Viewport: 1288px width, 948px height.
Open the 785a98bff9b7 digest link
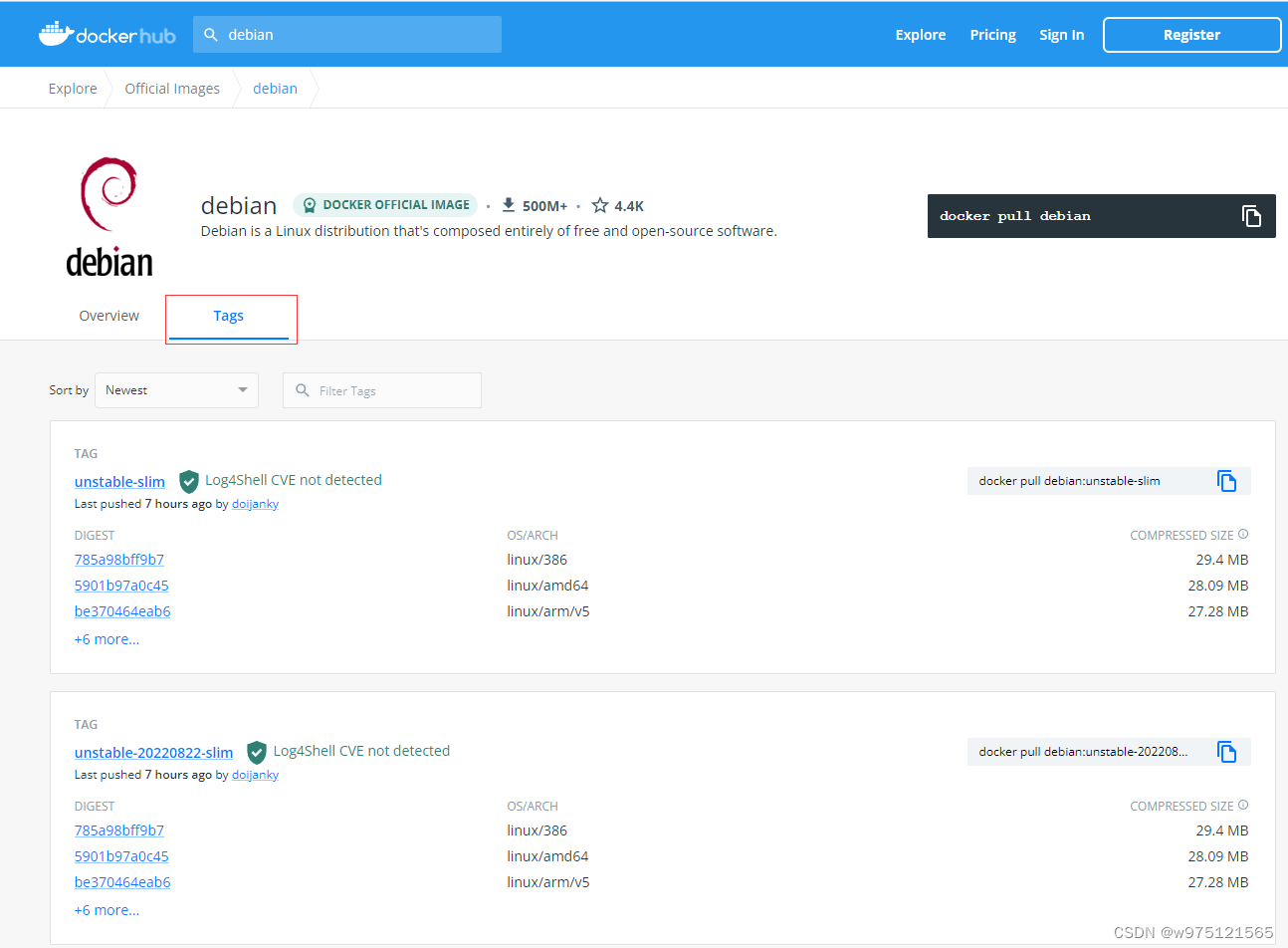118,559
